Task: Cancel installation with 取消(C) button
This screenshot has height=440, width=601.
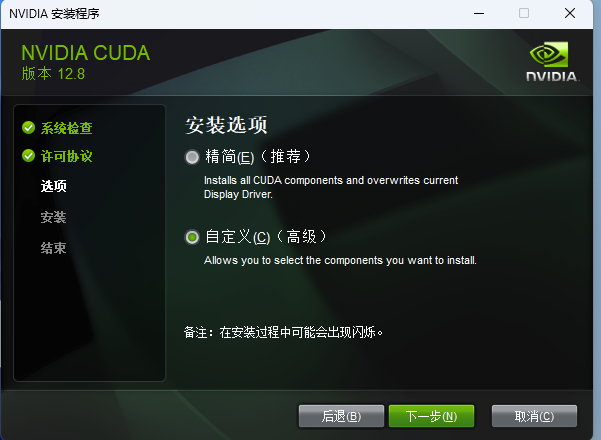Action: coord(534,416)
